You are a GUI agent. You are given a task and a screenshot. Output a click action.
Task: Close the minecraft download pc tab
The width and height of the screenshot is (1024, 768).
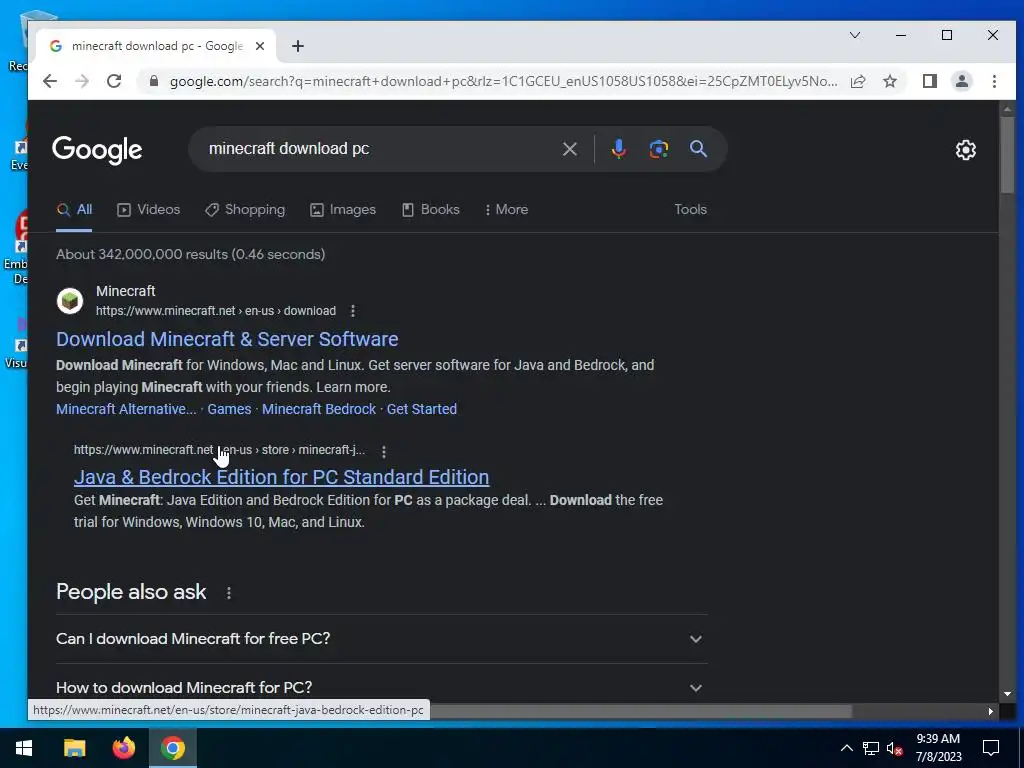point(260,46)
